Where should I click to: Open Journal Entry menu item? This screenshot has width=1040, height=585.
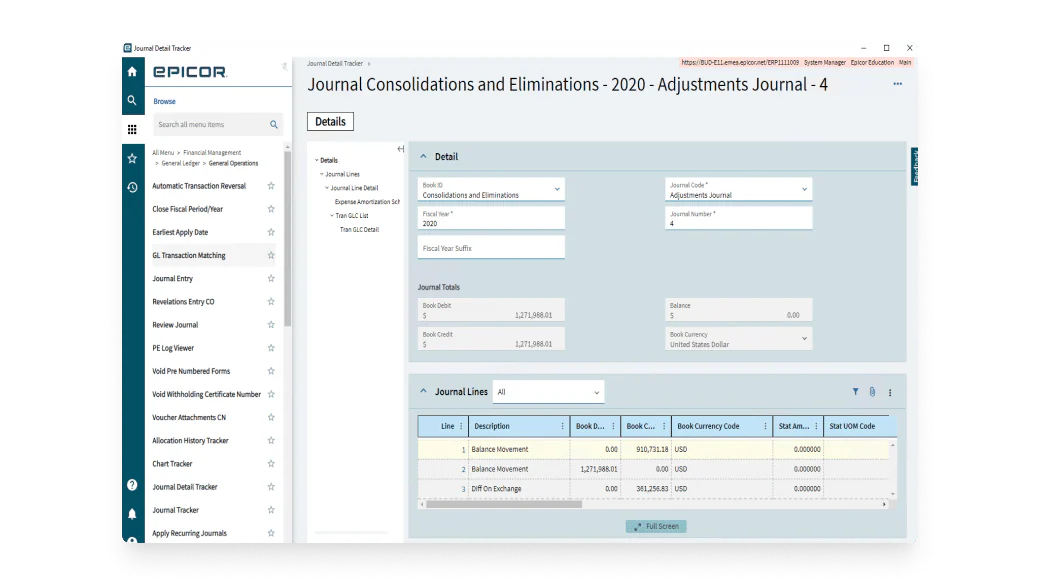click(x=172, y=279)
